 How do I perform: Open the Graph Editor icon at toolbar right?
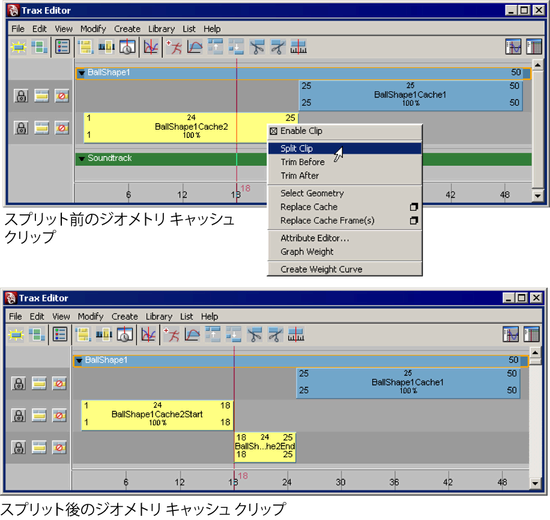[x=513, y=47]
